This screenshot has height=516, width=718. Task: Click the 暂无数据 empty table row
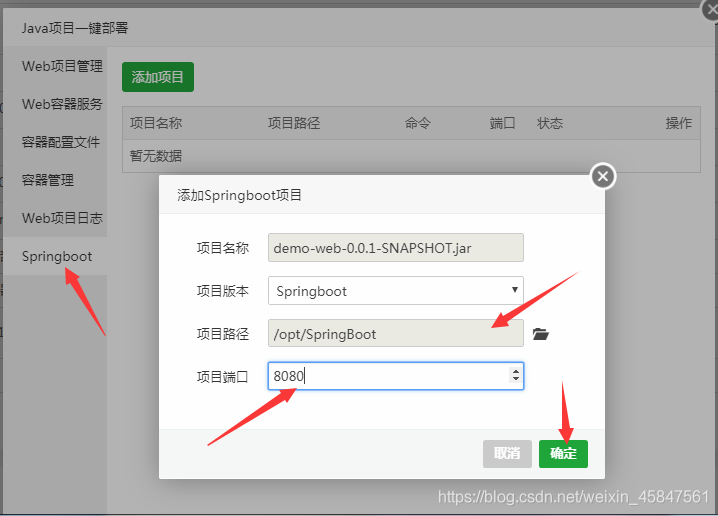click(411, 156)
